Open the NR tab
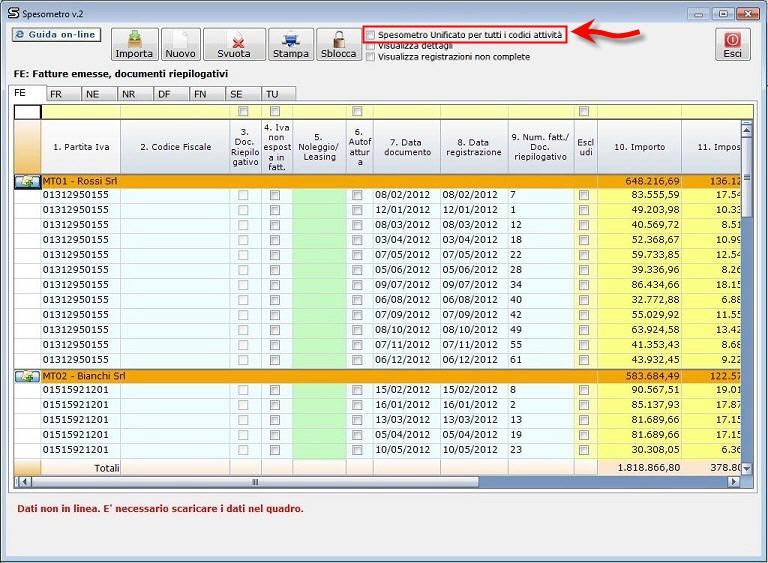The width and height of the screenshot is (768, 563). [x=136, y=94]
